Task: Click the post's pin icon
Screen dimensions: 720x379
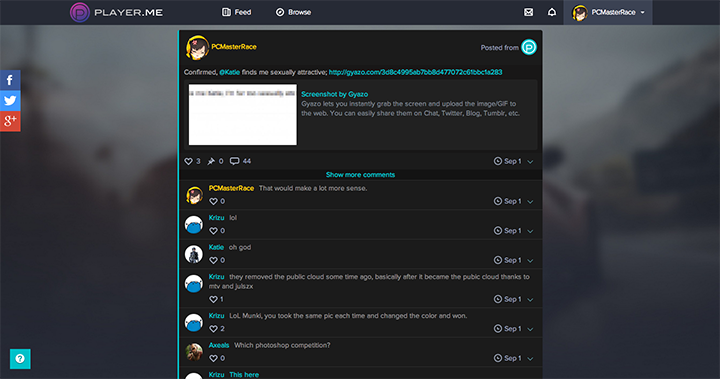Action: tap(211, 161)
